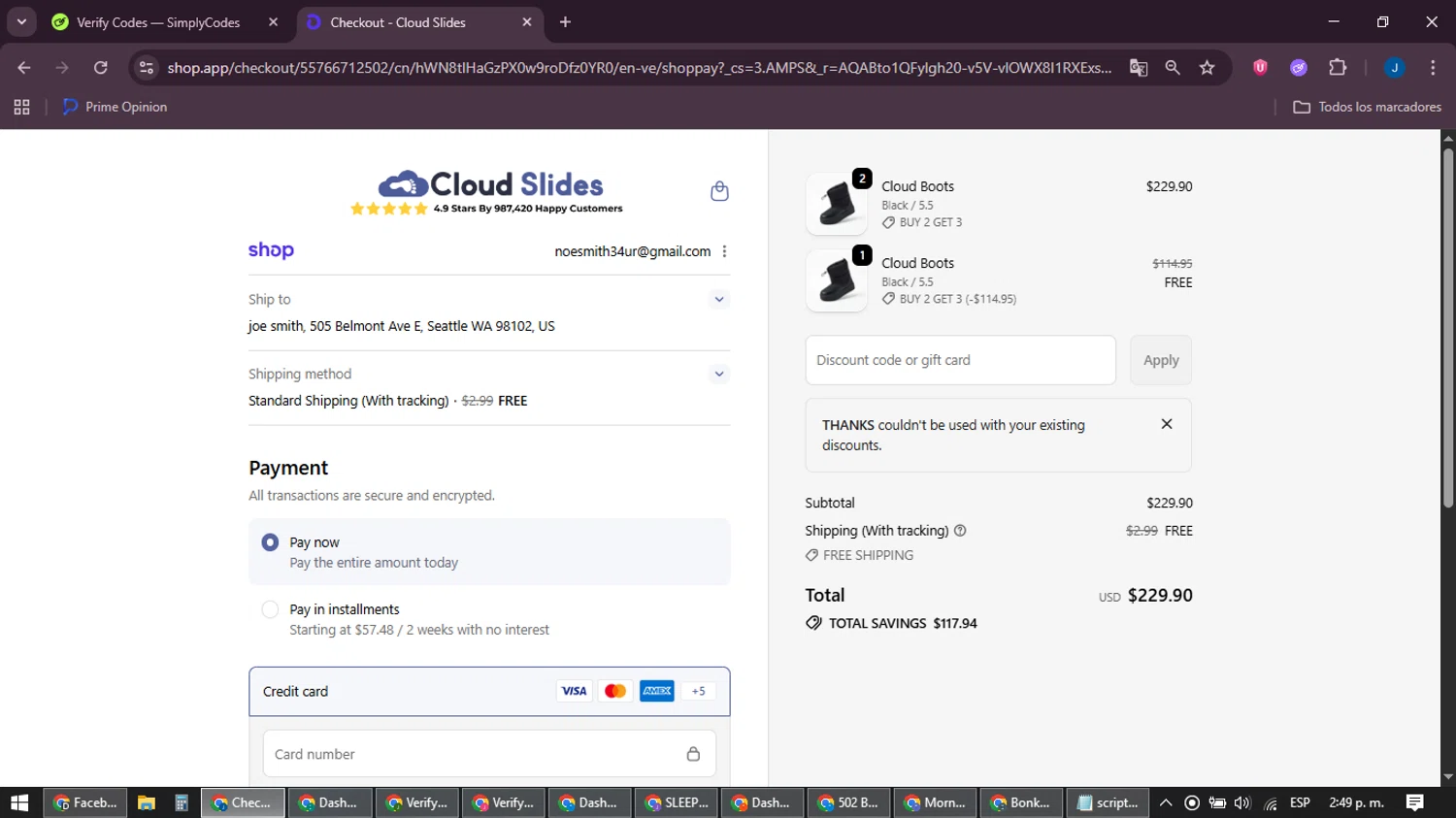Viewport: 1456px width, 818px height.
Task: Open Calculator from the taskbar
Action: (181, 802)
